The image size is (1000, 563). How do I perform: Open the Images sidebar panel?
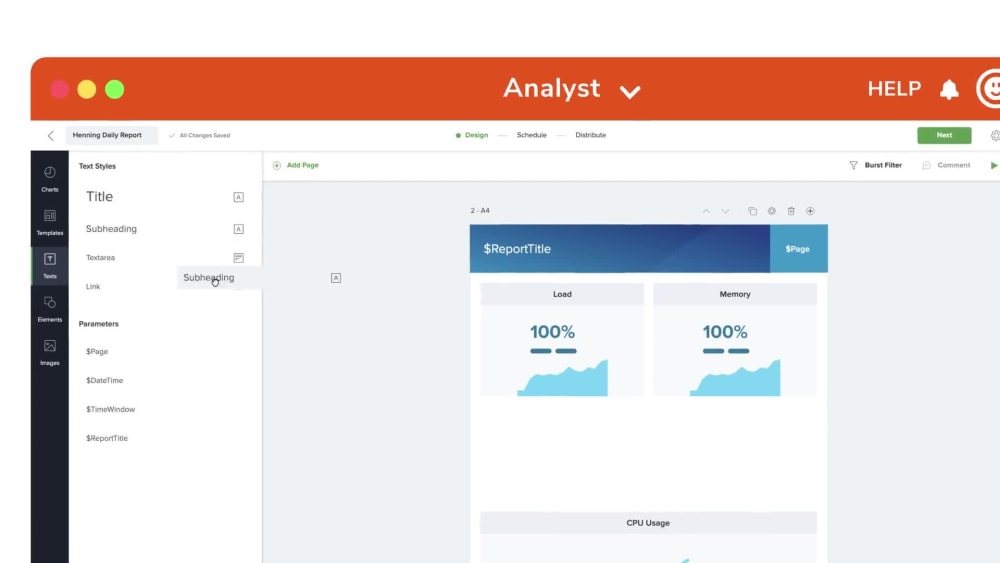pos(50,353)
